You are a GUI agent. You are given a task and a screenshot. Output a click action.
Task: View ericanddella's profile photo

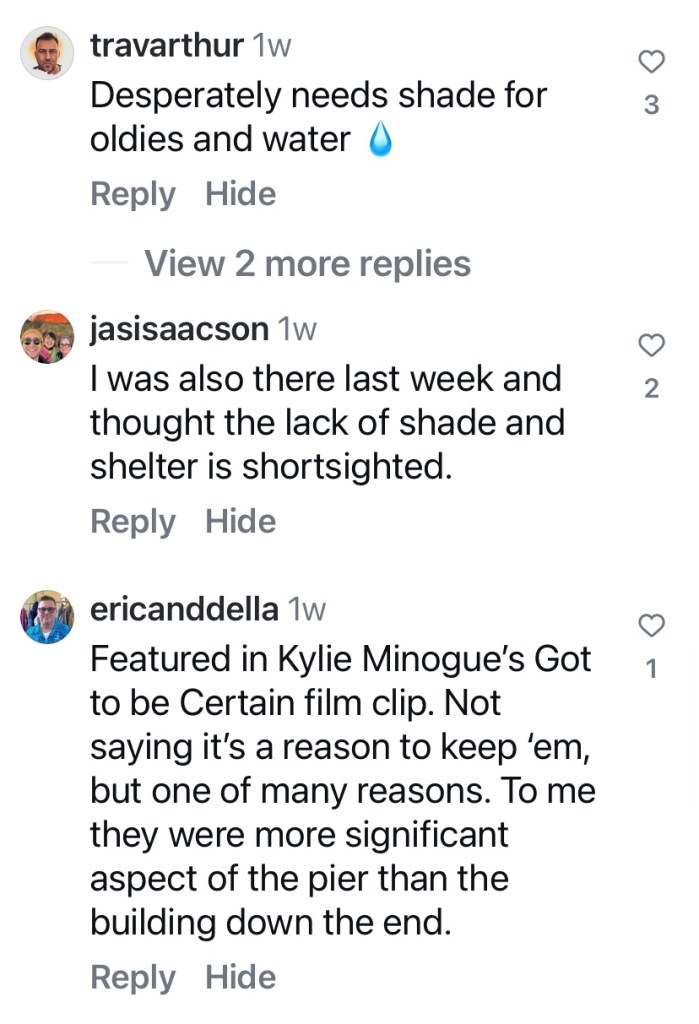[x=47, y=616]
